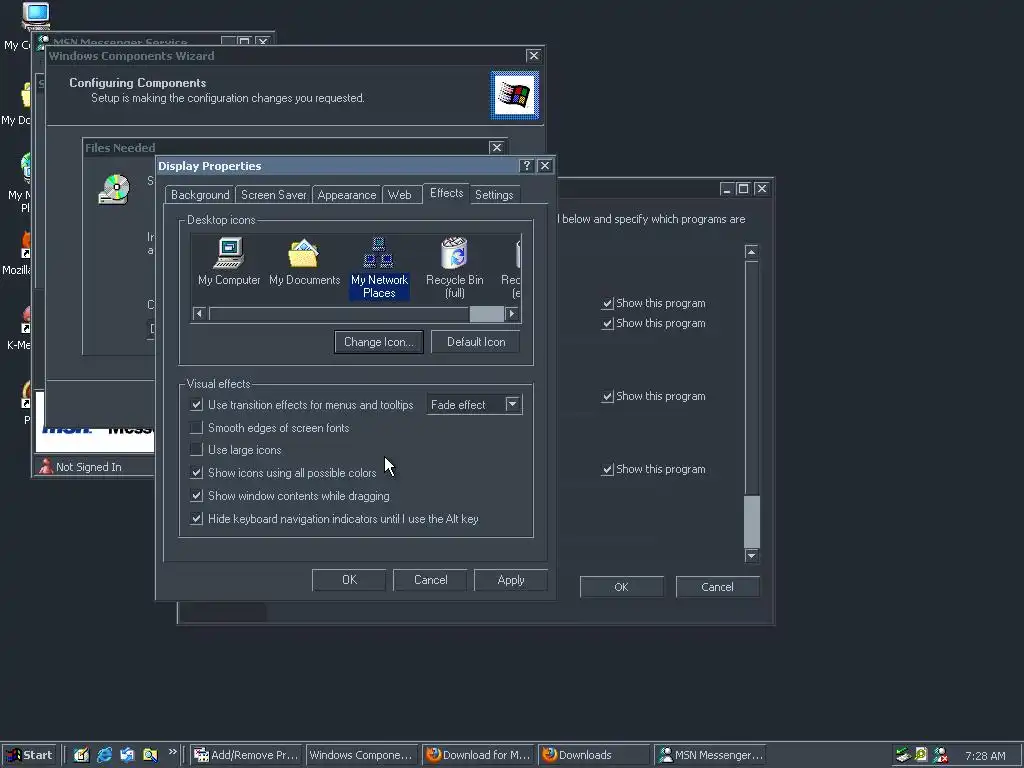
Task: Expand hidden quick launch items chevron
Action: point(172,752)
